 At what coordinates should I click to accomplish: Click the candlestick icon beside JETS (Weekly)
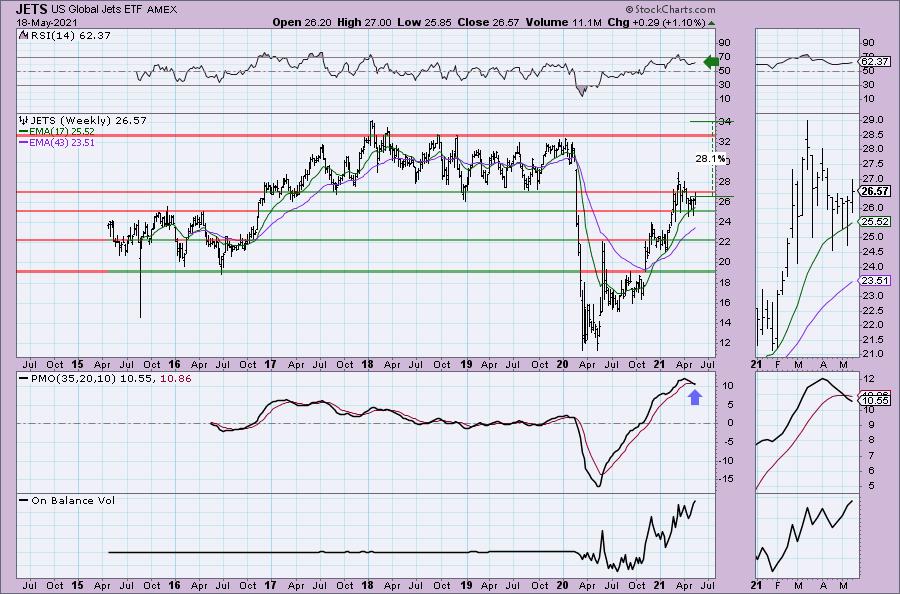click(23, 121)
